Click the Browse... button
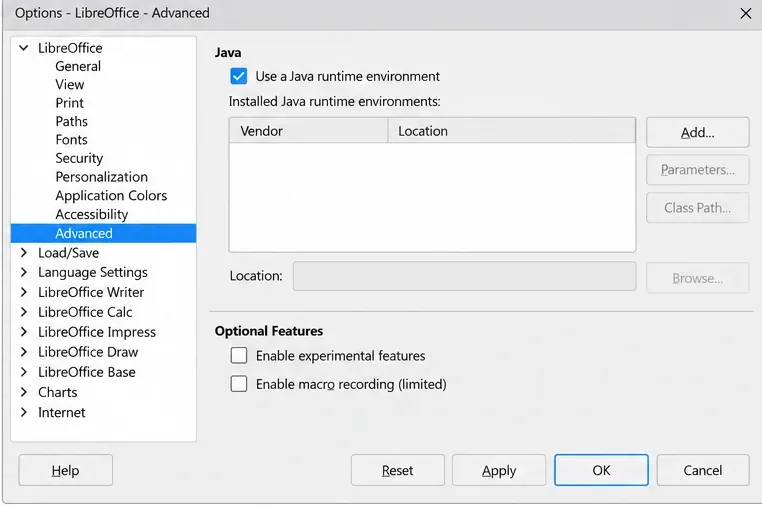 697,278
